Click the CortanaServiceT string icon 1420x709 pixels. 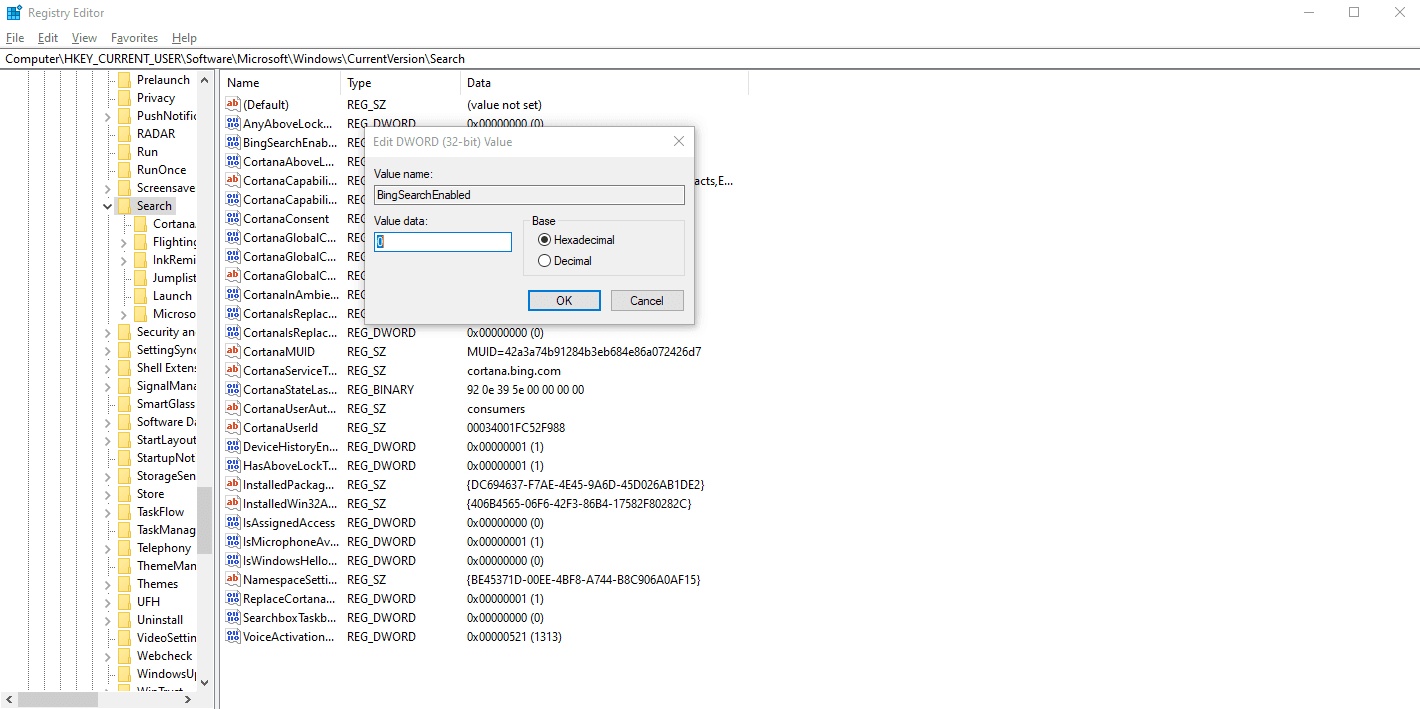click(x=231, y=370)
